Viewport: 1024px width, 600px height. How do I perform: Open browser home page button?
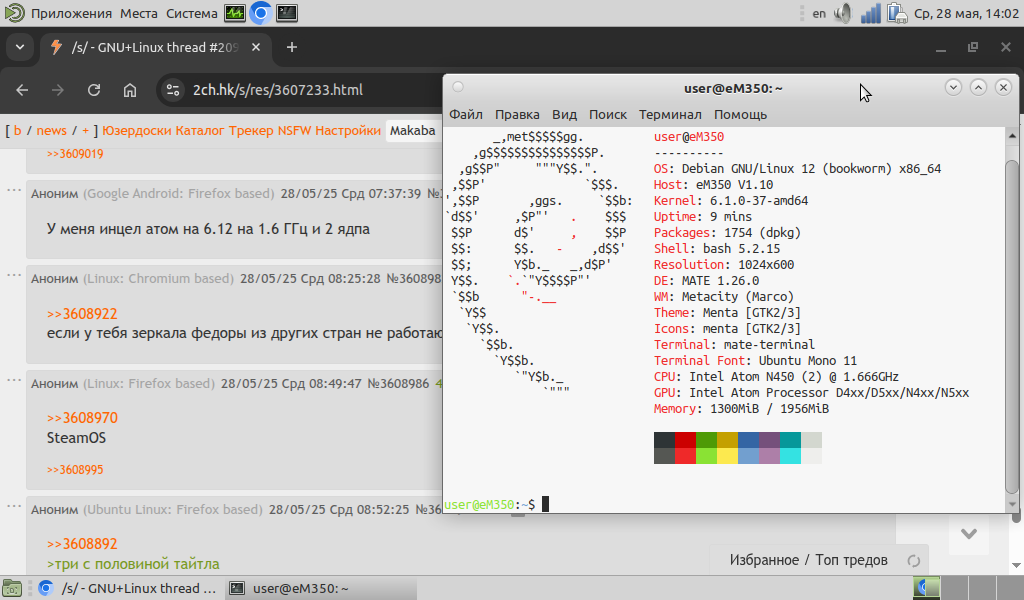tap(130, 90)
